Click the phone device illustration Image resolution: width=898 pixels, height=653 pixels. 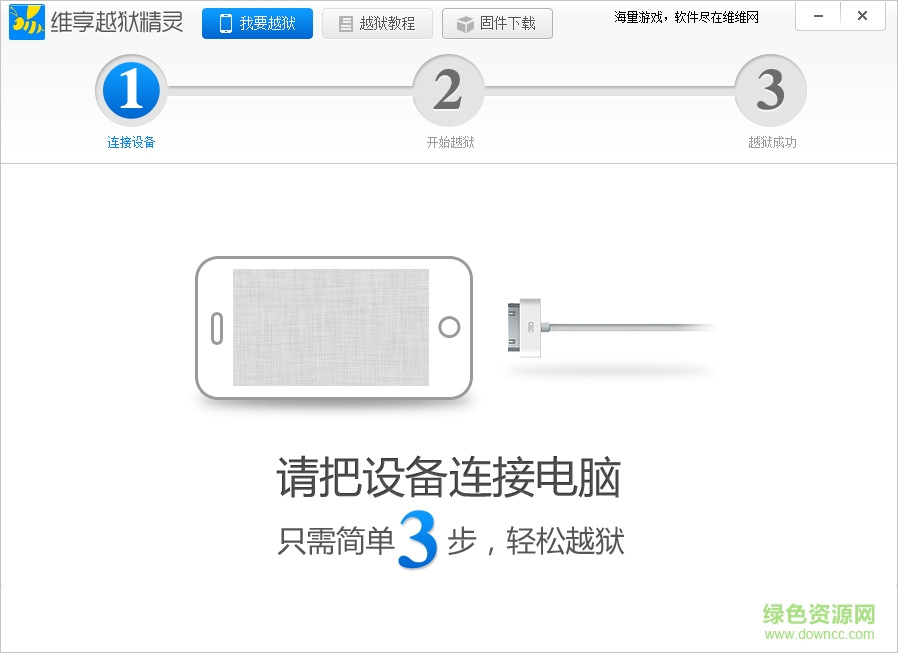coord(334,328)
